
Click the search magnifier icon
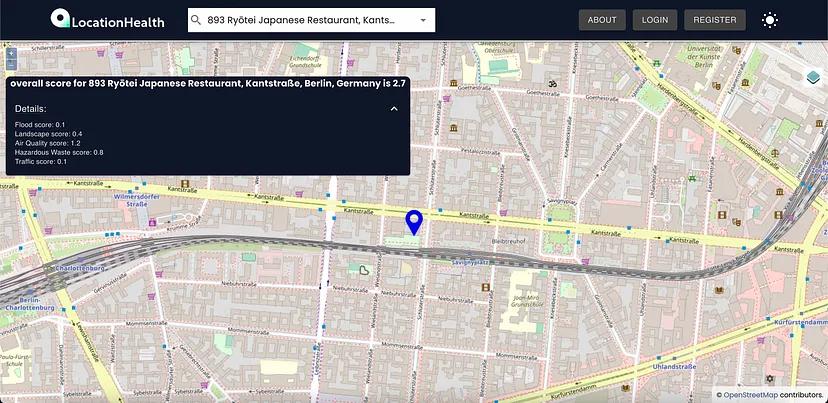tap(196, 20)
